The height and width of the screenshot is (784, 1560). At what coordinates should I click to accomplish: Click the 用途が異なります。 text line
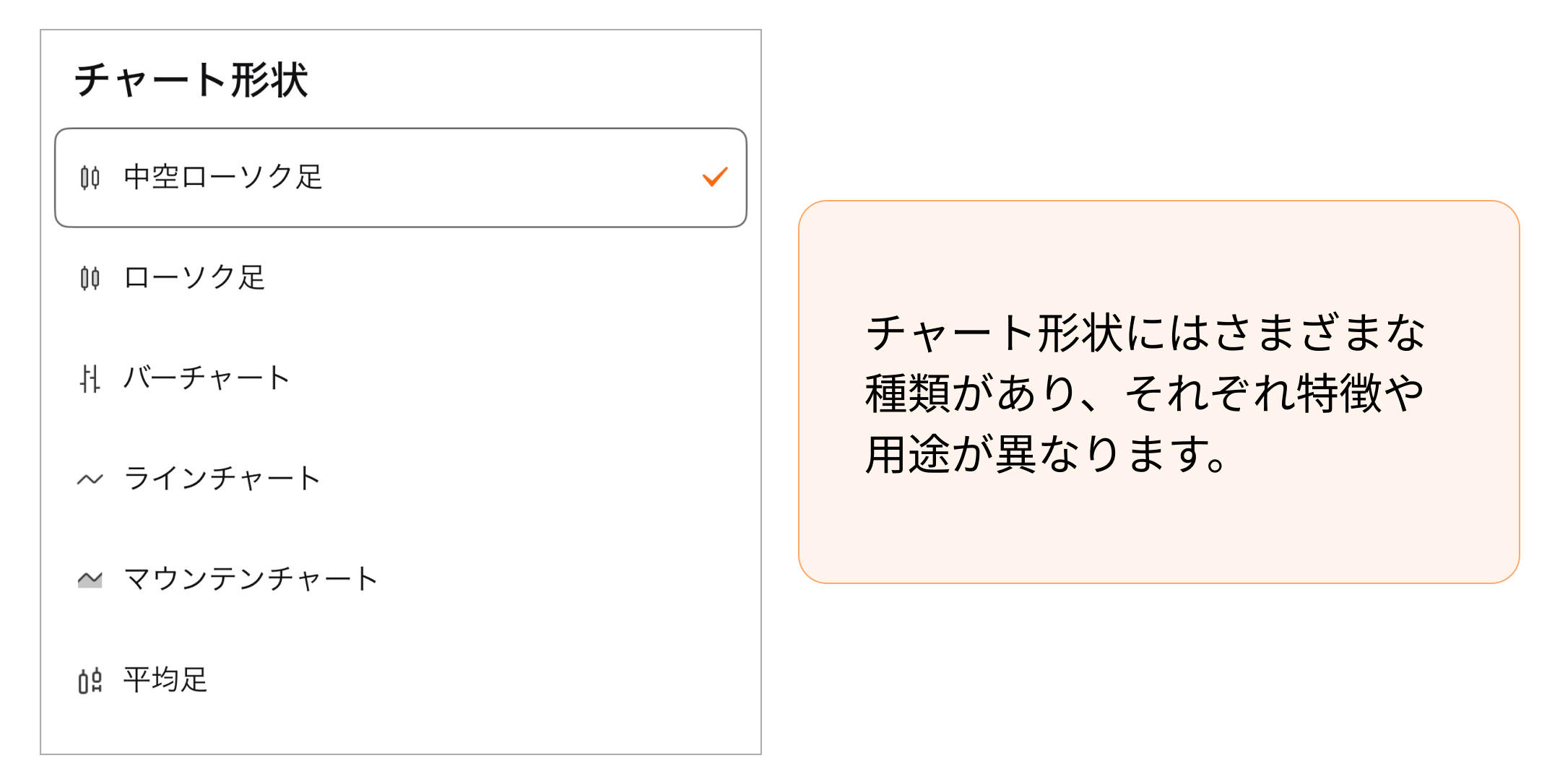tap(1046, 455)
